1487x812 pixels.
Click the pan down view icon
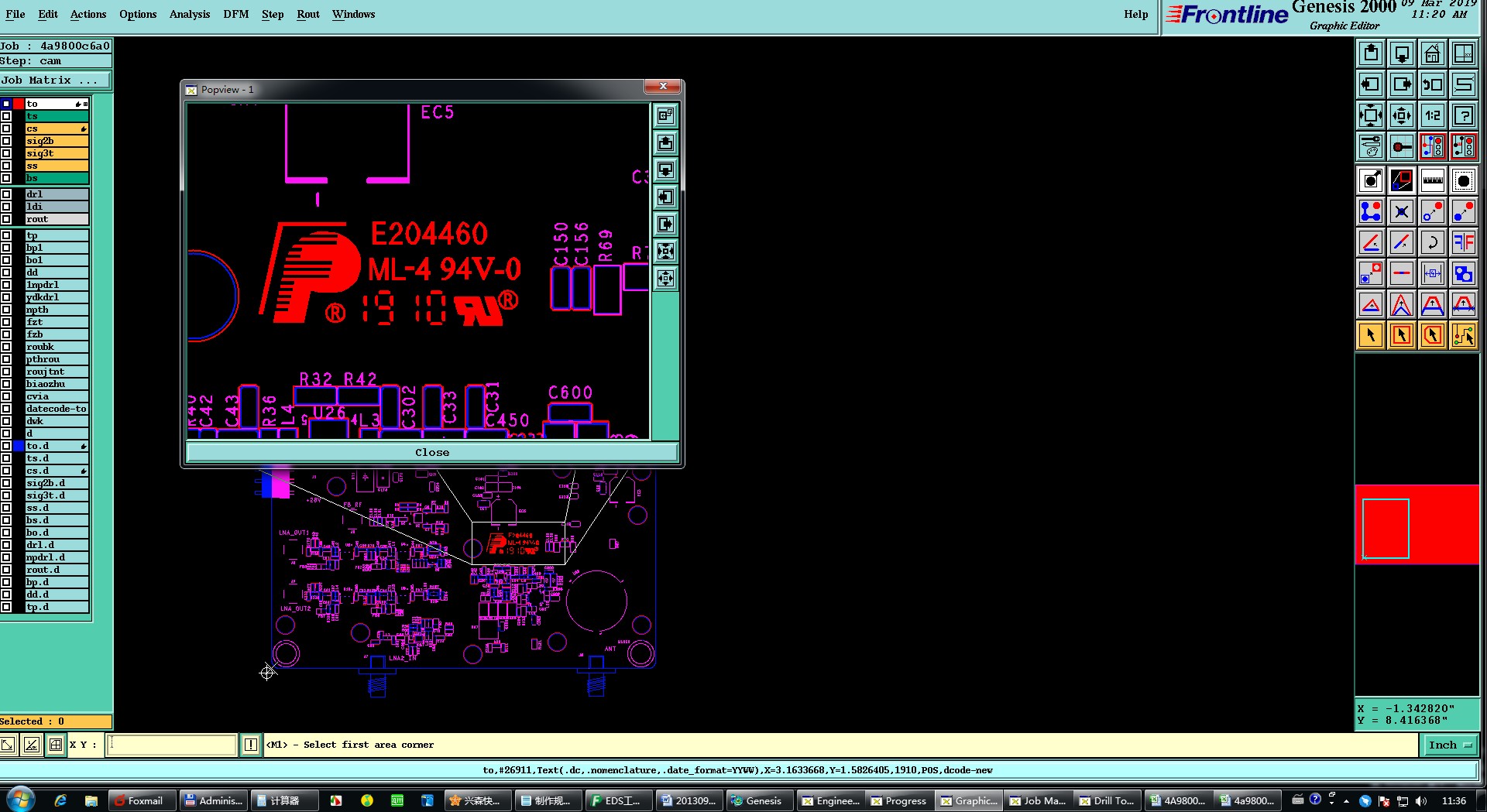tap(1402, 53)
